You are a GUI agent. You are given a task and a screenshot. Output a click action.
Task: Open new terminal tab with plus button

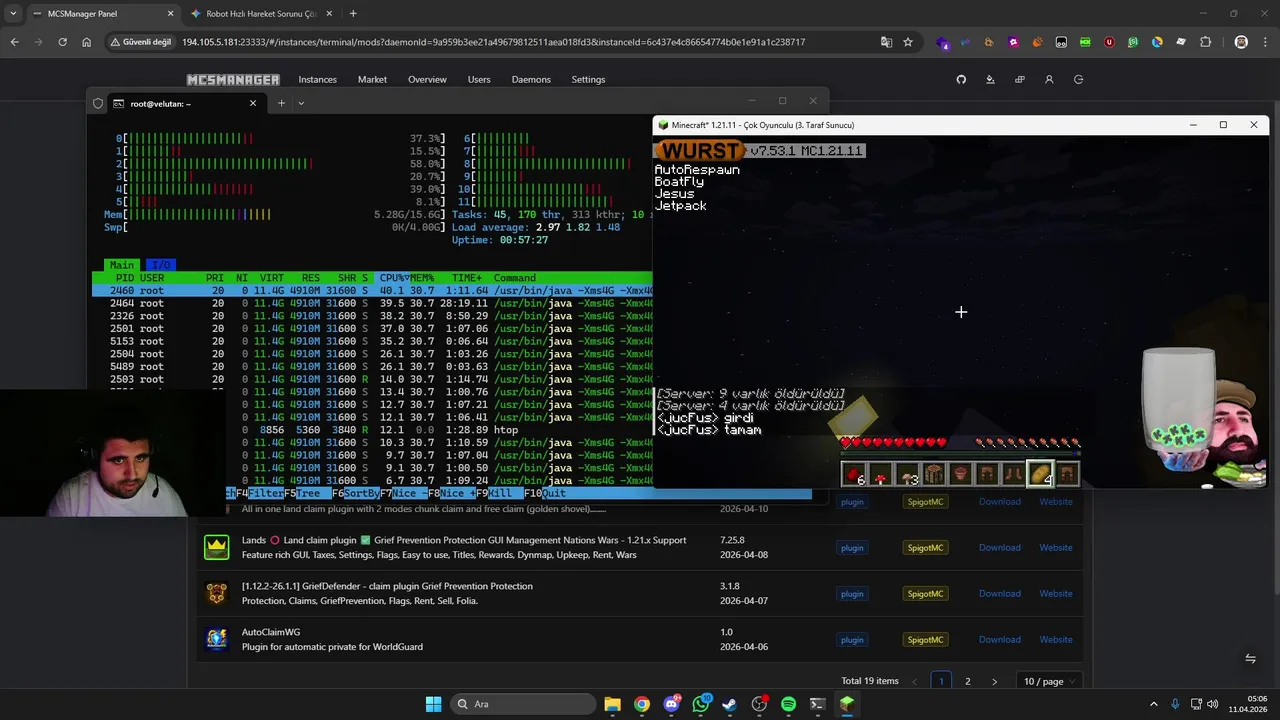pyautogui.click(x=281, y=103)
